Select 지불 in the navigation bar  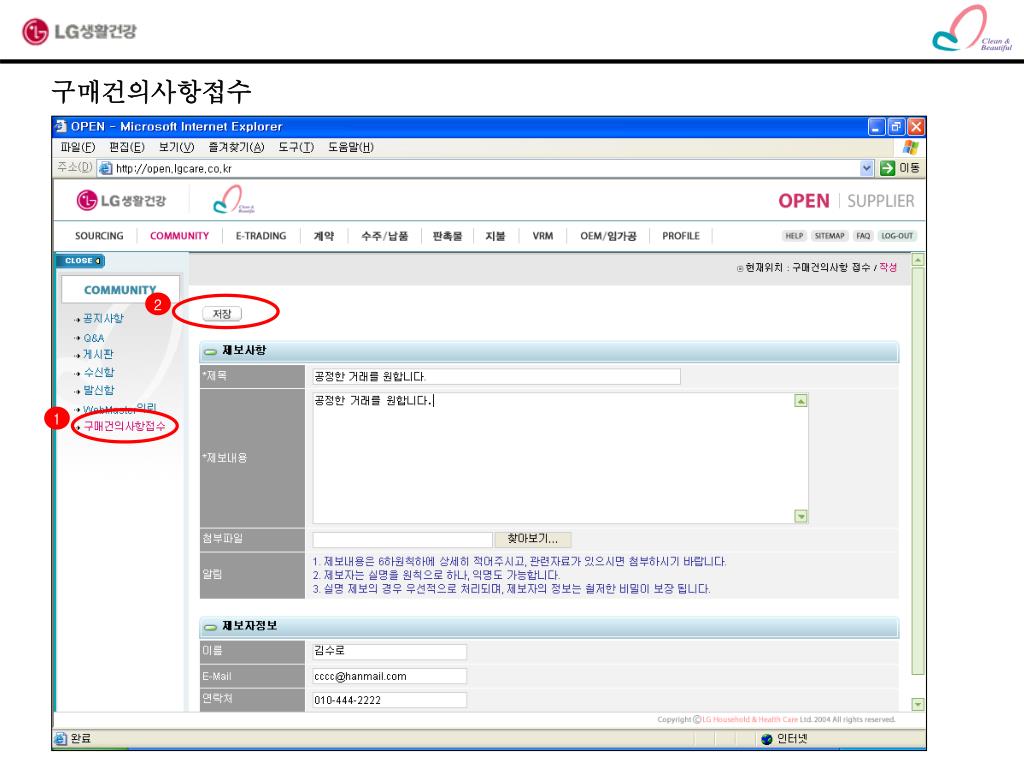click(x=495, y=236)
